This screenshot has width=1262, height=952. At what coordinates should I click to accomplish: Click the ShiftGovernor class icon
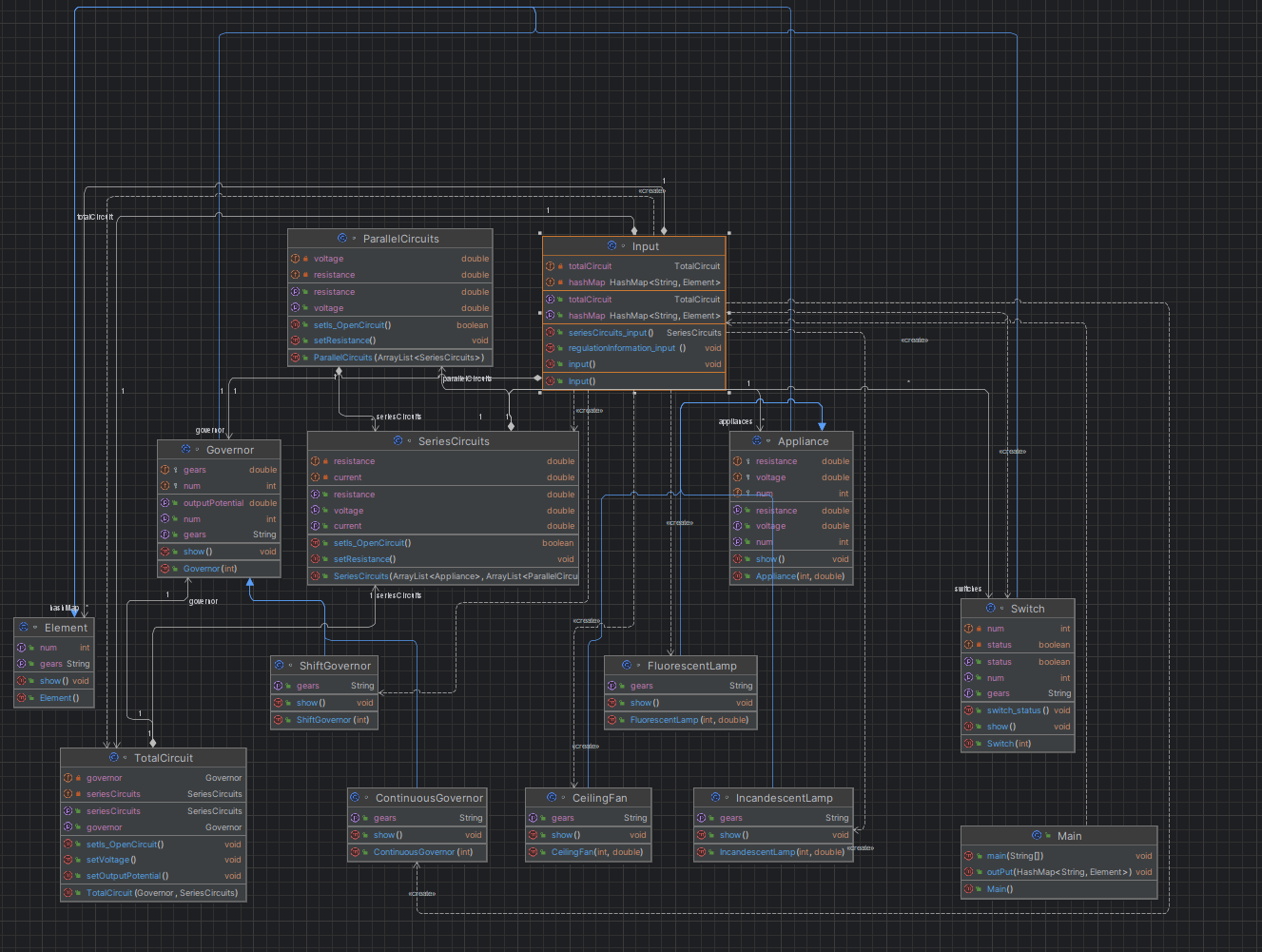pyautogui.click(x=280, y=665)
